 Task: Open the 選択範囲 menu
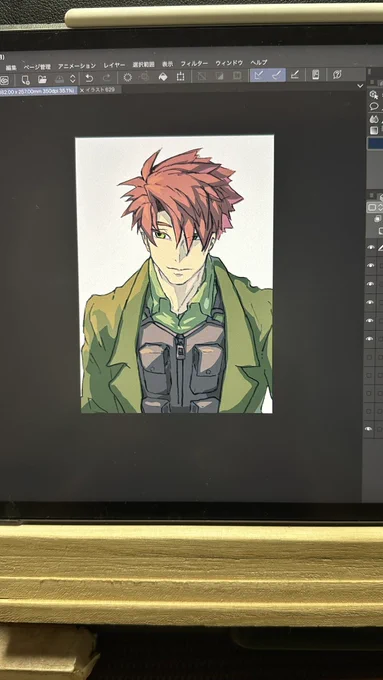click(x=143, y=65)
